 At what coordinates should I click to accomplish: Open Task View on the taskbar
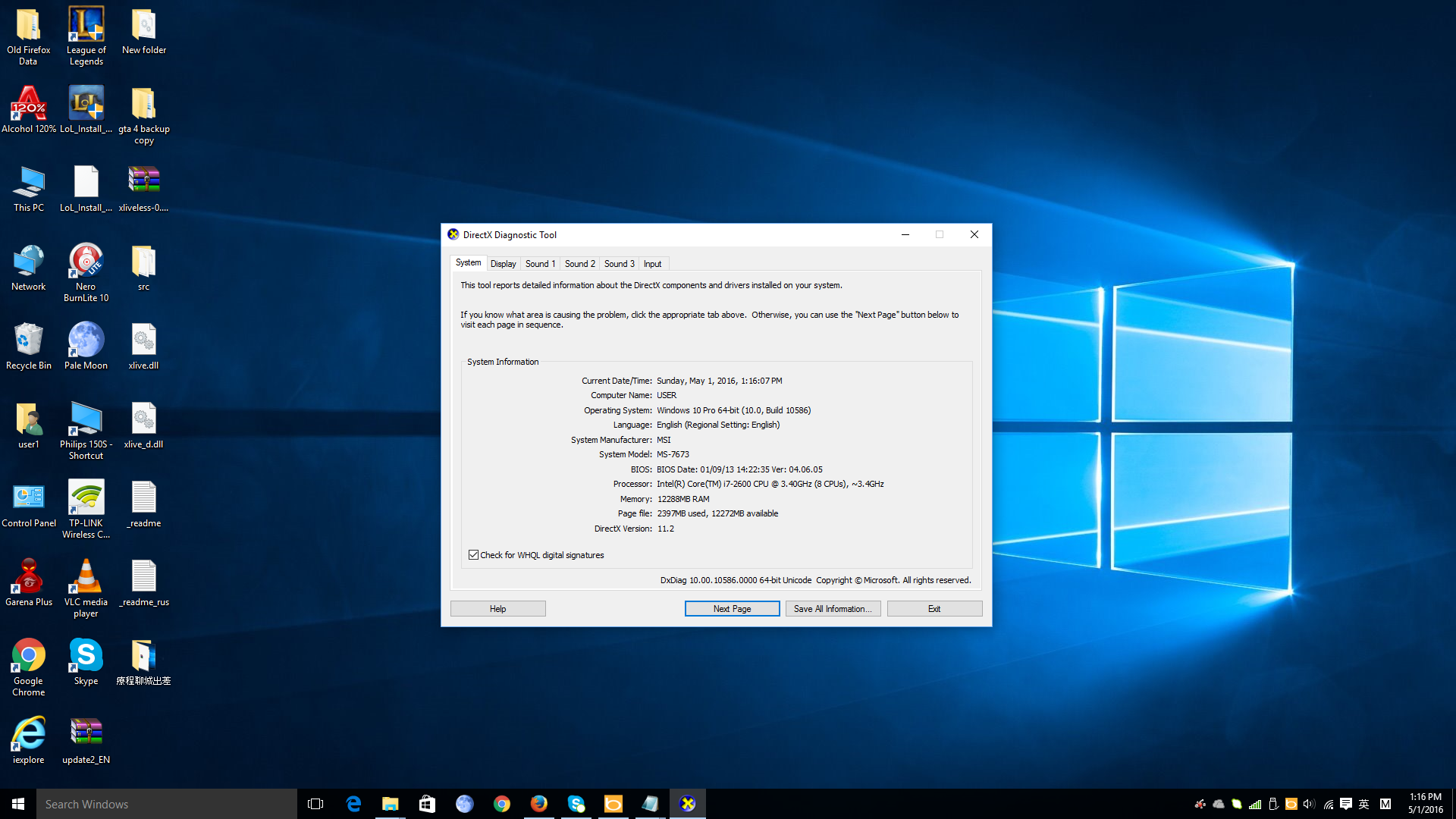point(315,804)
